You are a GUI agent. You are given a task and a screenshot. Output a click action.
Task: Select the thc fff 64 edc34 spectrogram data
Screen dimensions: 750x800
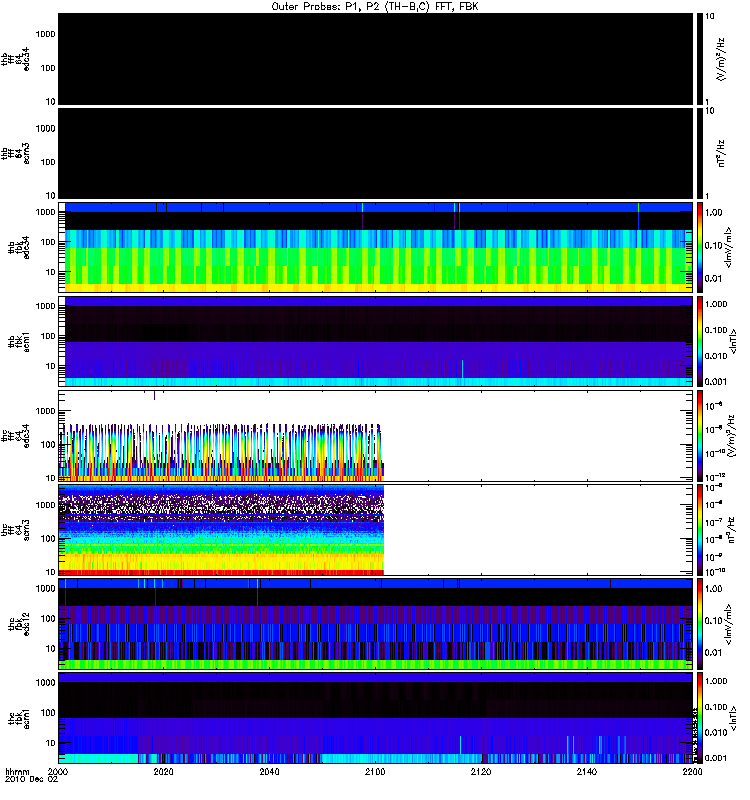(x=221, y=452)
